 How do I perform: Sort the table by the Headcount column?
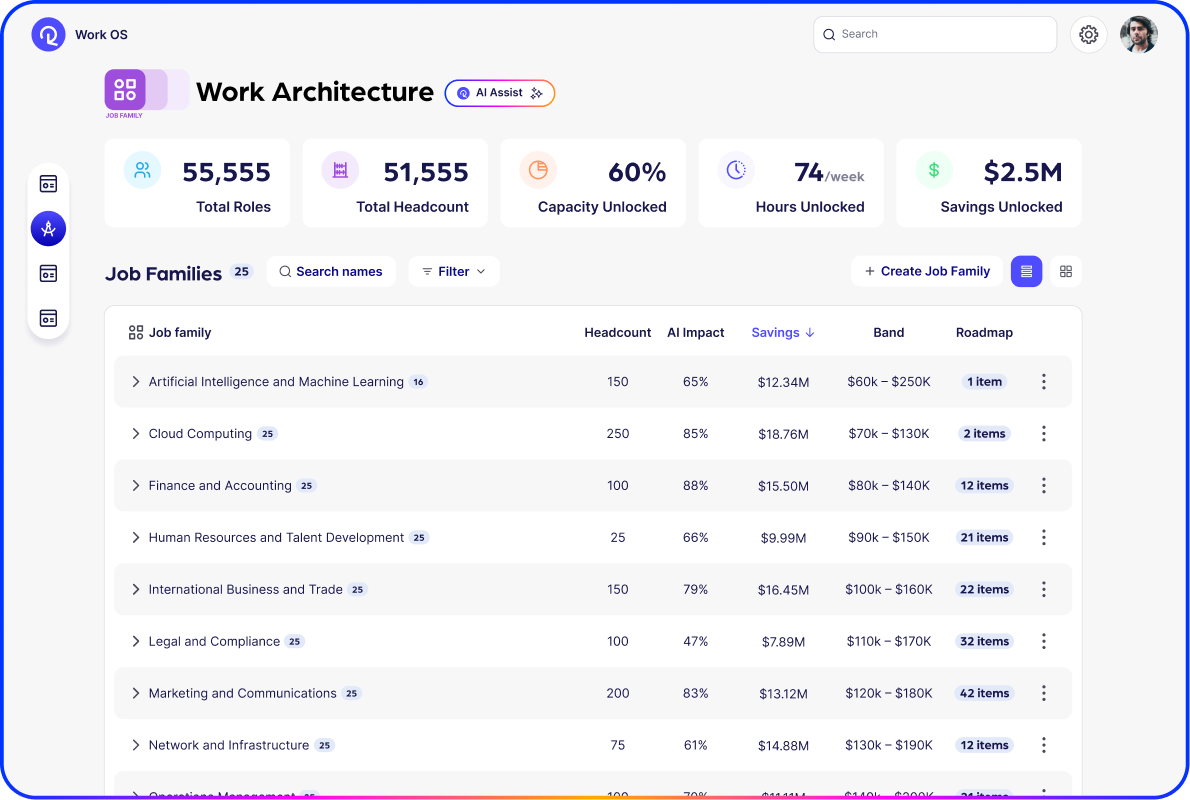point(617,332)
